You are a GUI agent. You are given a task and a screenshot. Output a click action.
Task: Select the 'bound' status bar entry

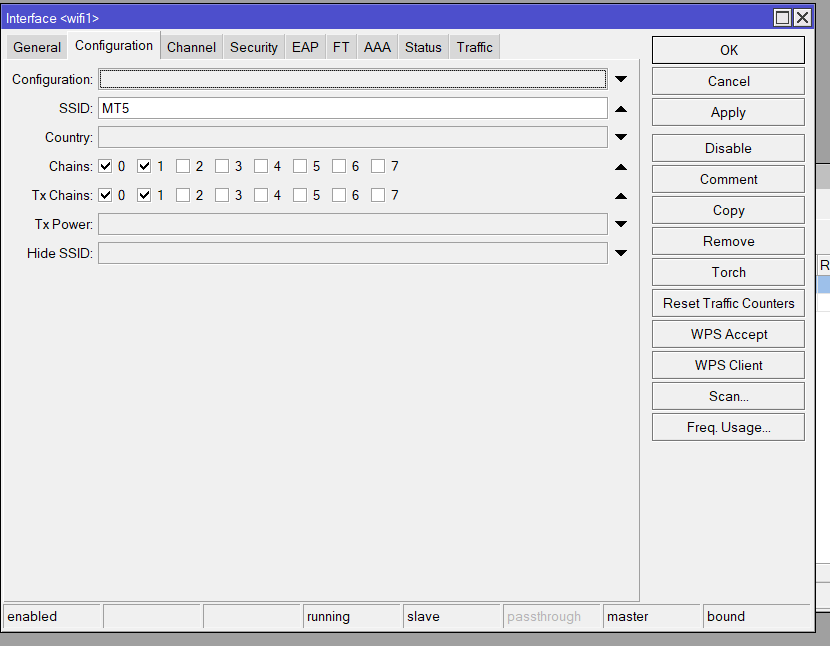click(756, 616)
